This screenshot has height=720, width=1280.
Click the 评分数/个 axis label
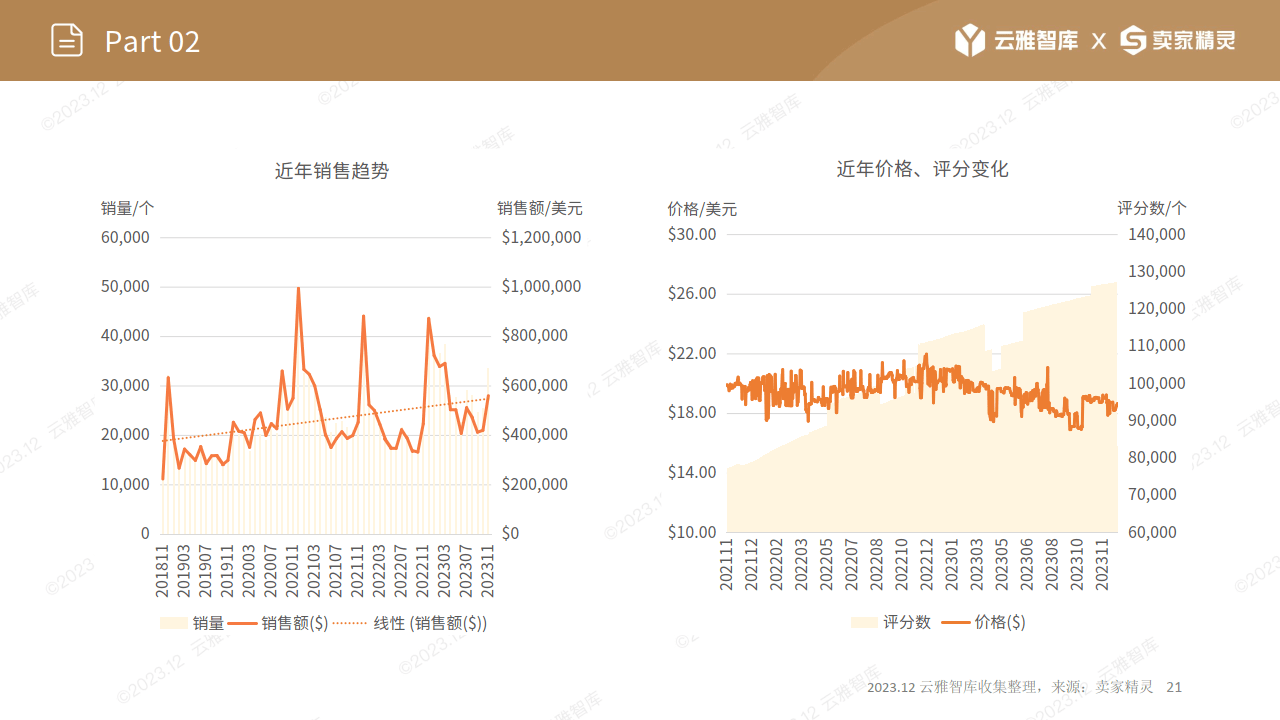[x=1152, y=208]
